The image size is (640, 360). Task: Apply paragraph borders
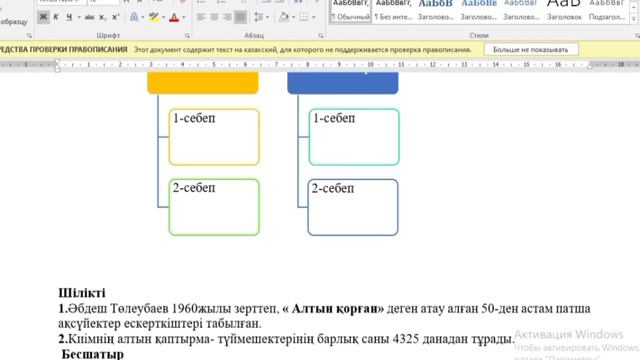(304, 17)
